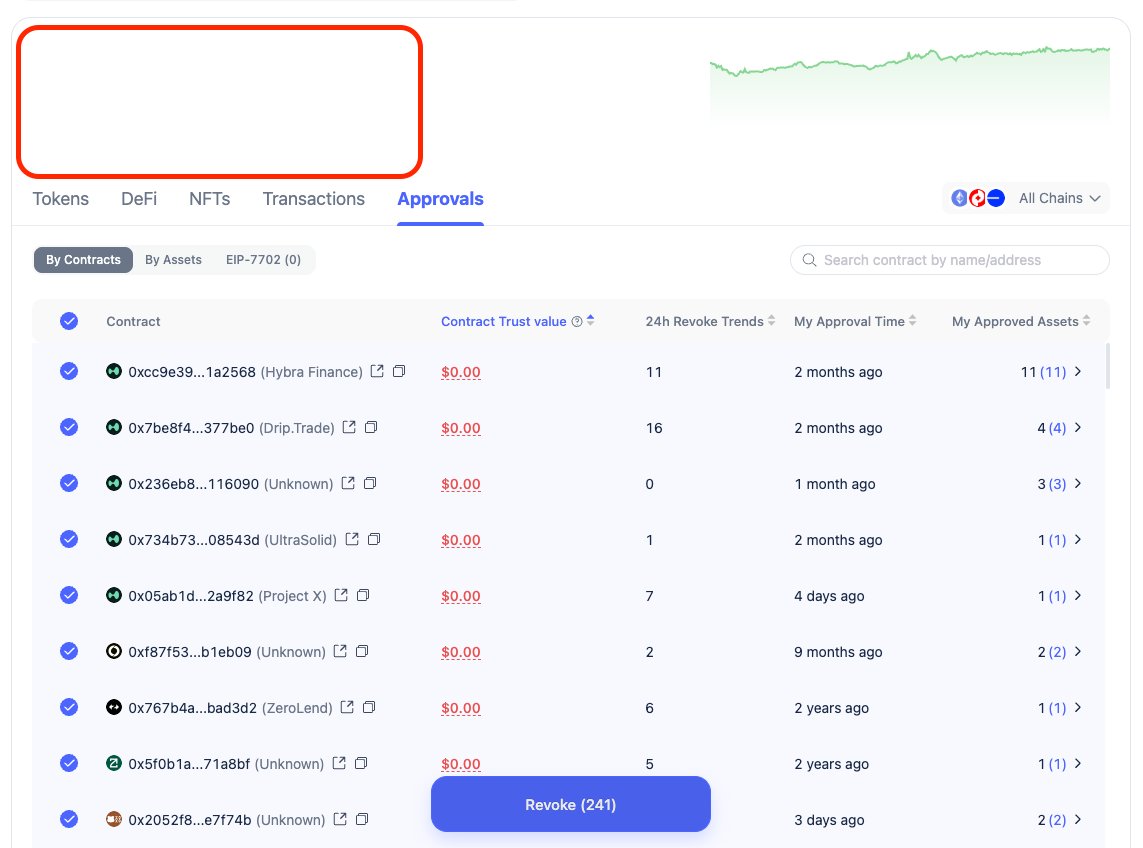Click '4 days ago' in Project X row
Screen dimensions: 1143x848
tap(829, 596)
